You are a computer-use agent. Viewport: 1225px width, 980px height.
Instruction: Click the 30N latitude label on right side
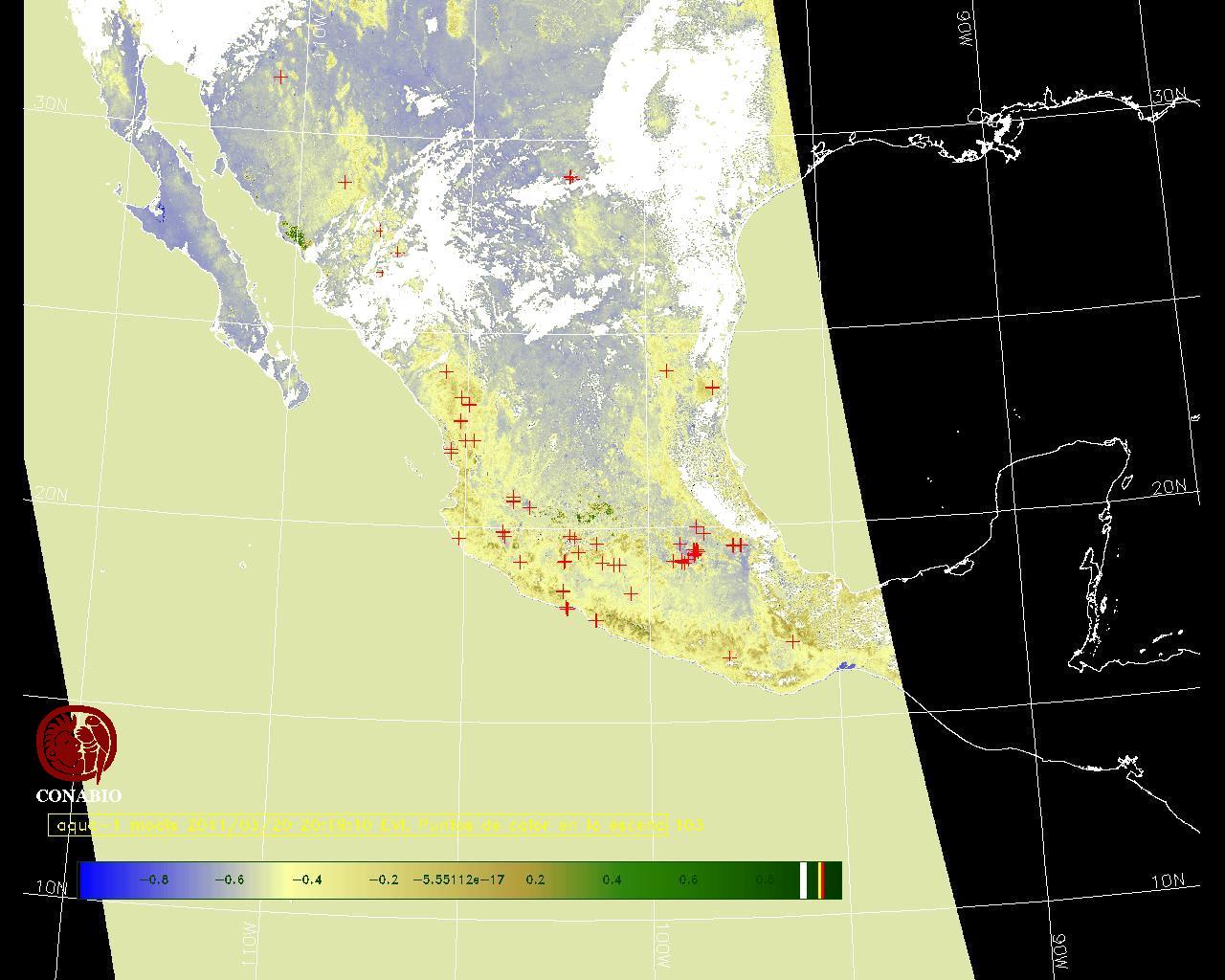pos(1168,96)
